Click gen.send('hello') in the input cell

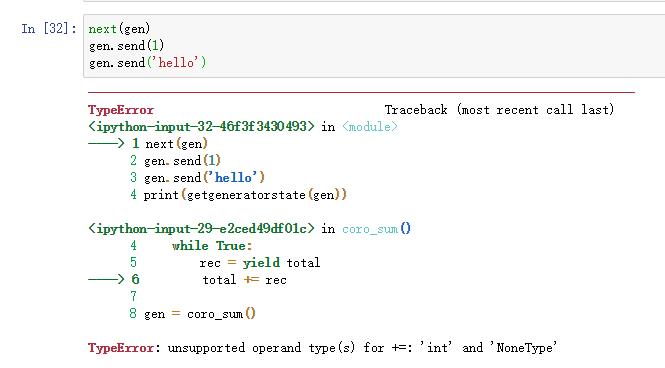click(147, 63)
